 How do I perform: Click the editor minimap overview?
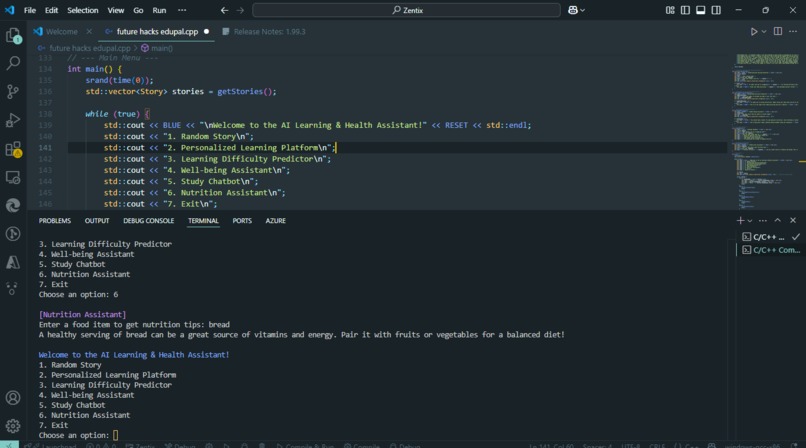[x=766, y=131]
